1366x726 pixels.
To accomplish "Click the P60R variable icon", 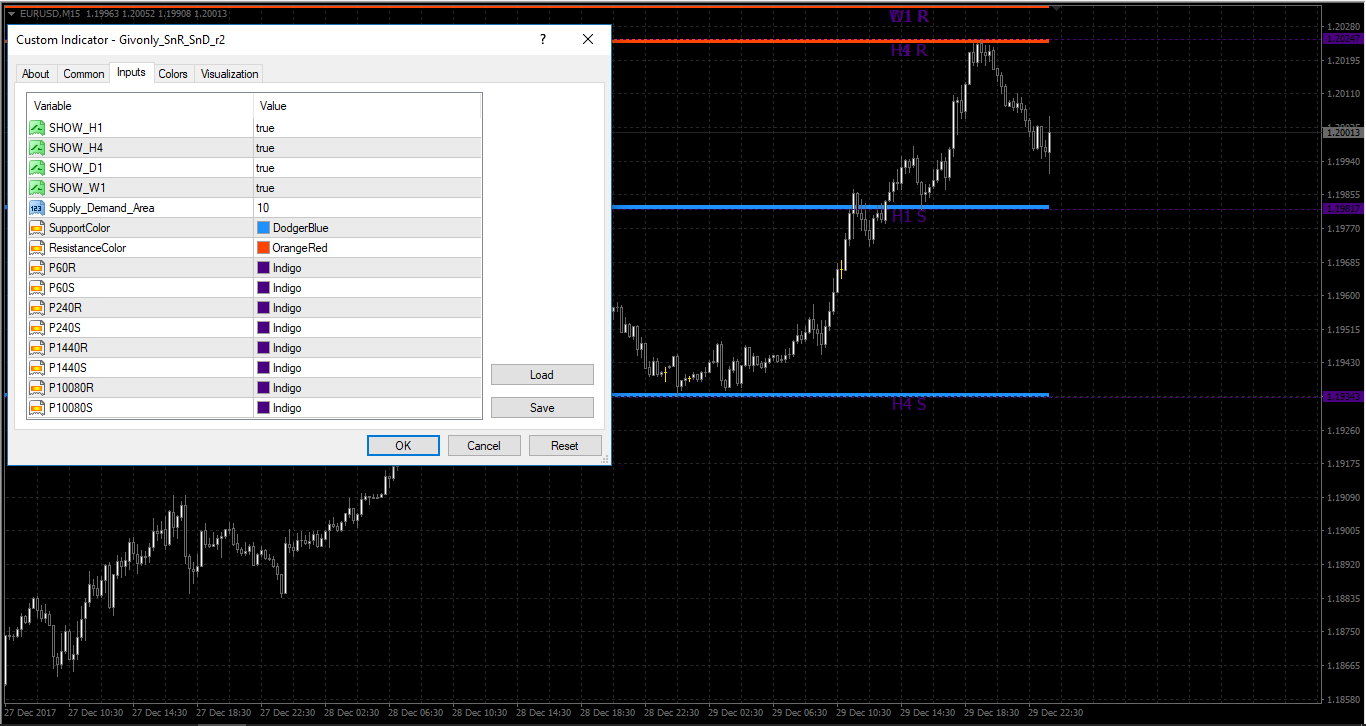I will click(x=37, y=268).
